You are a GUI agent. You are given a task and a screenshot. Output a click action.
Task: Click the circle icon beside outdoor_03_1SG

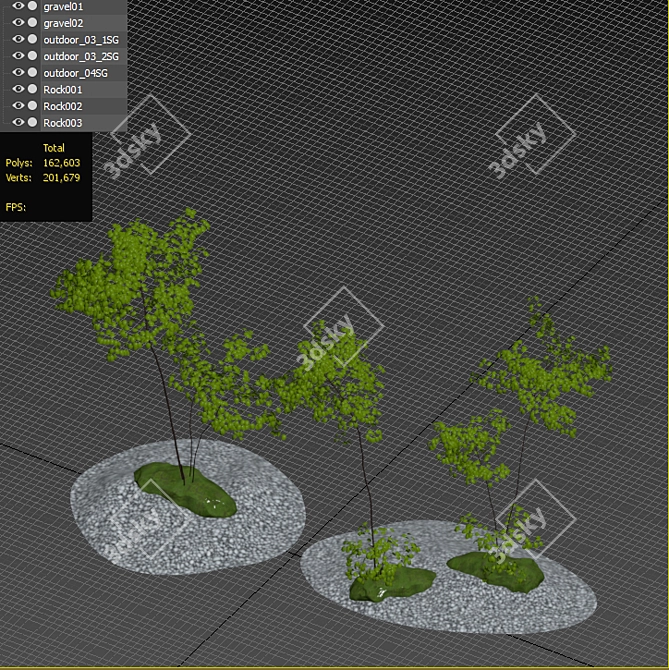tap(32, 39)
